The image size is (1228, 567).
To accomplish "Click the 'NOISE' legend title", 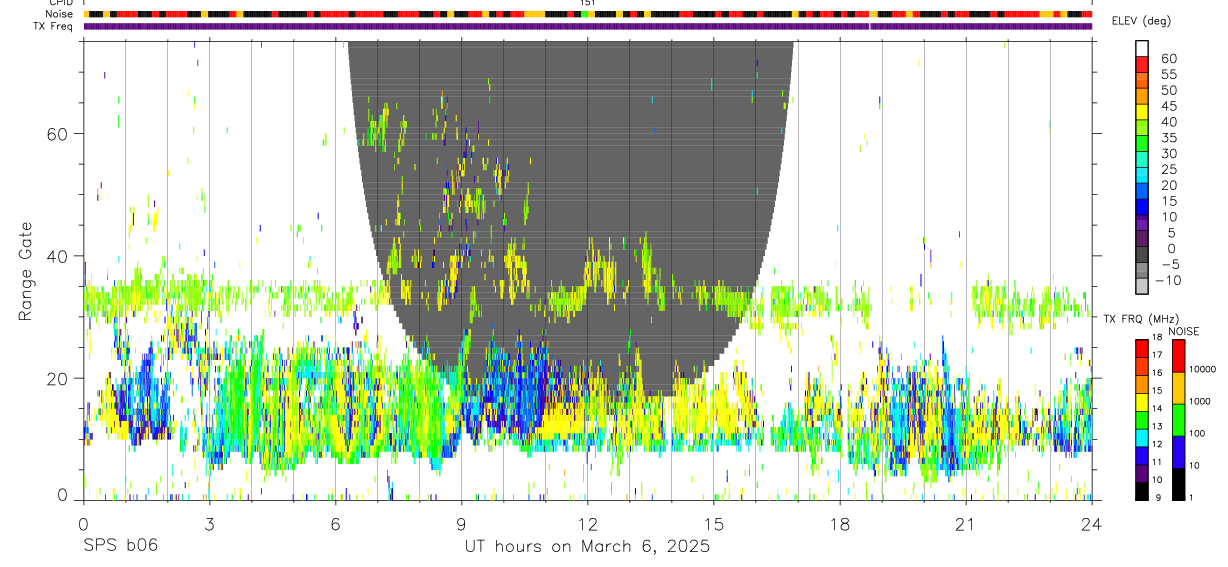I will click(1183, 331).
